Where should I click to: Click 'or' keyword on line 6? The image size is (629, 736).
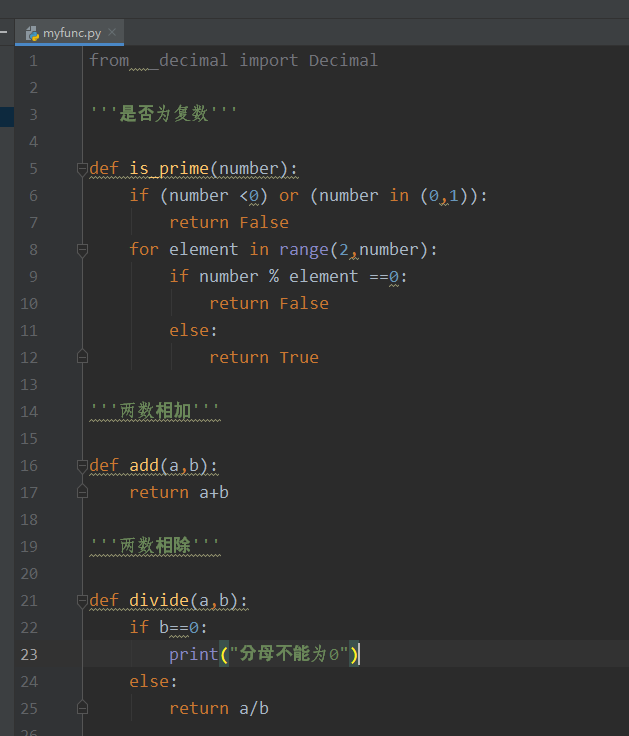point(289,196)
